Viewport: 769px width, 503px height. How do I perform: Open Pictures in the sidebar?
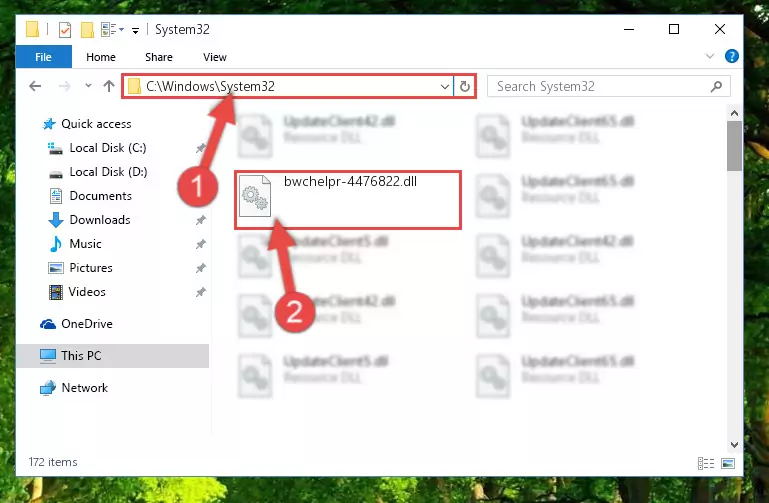(x=81, y=268)
